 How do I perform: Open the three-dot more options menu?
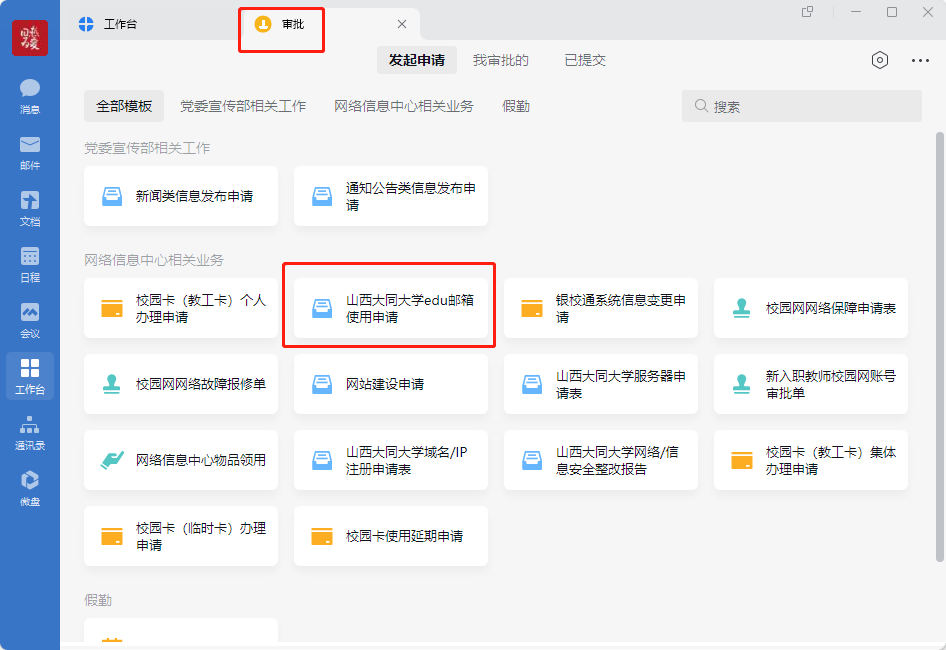(920, 60)
